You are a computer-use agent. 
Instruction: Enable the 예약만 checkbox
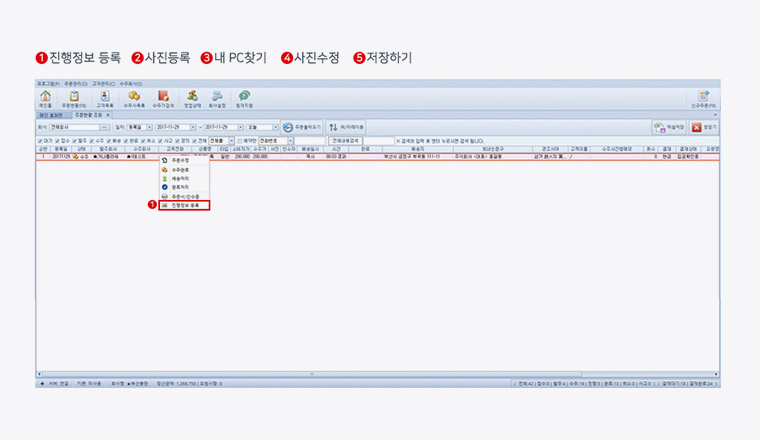(239, 142)
